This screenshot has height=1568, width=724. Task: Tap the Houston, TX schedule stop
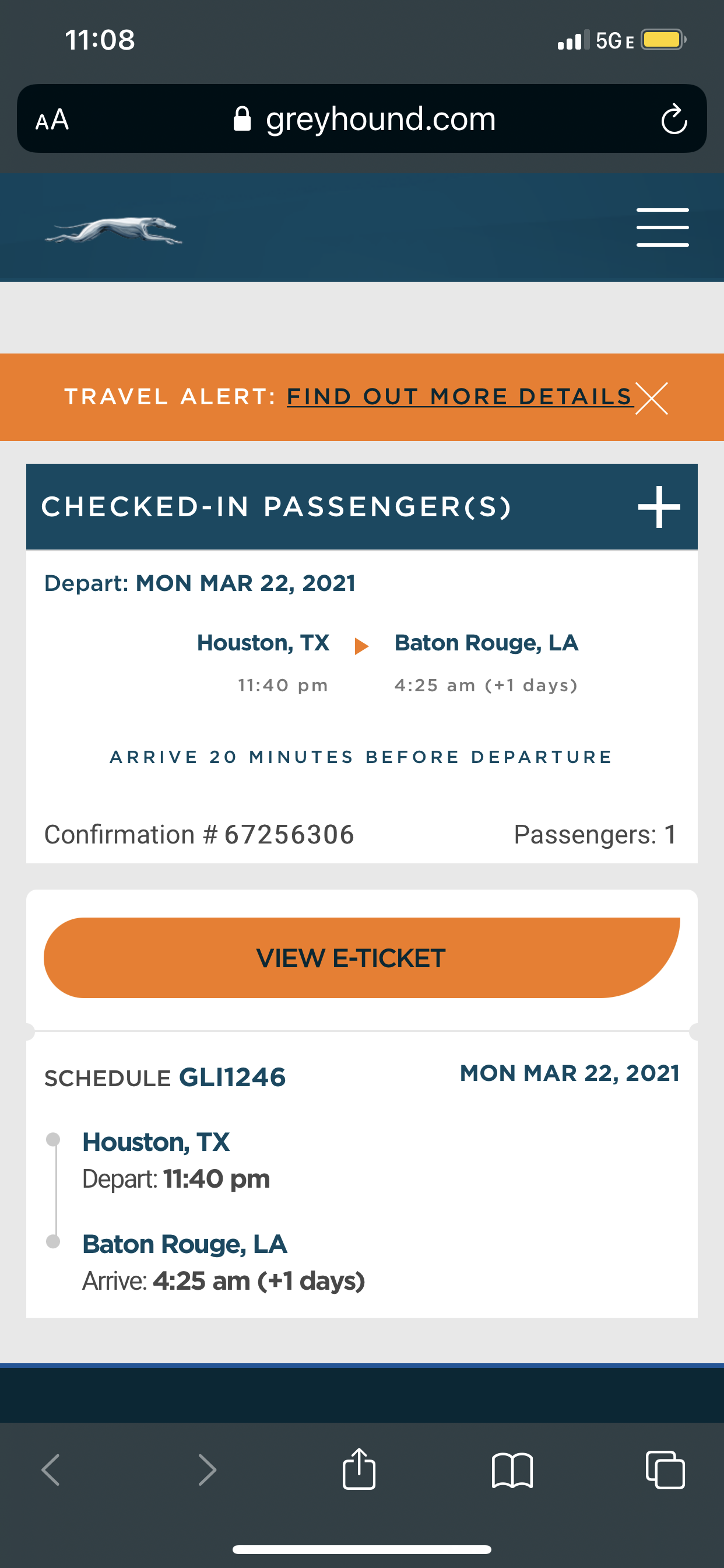coord(156,1142)
